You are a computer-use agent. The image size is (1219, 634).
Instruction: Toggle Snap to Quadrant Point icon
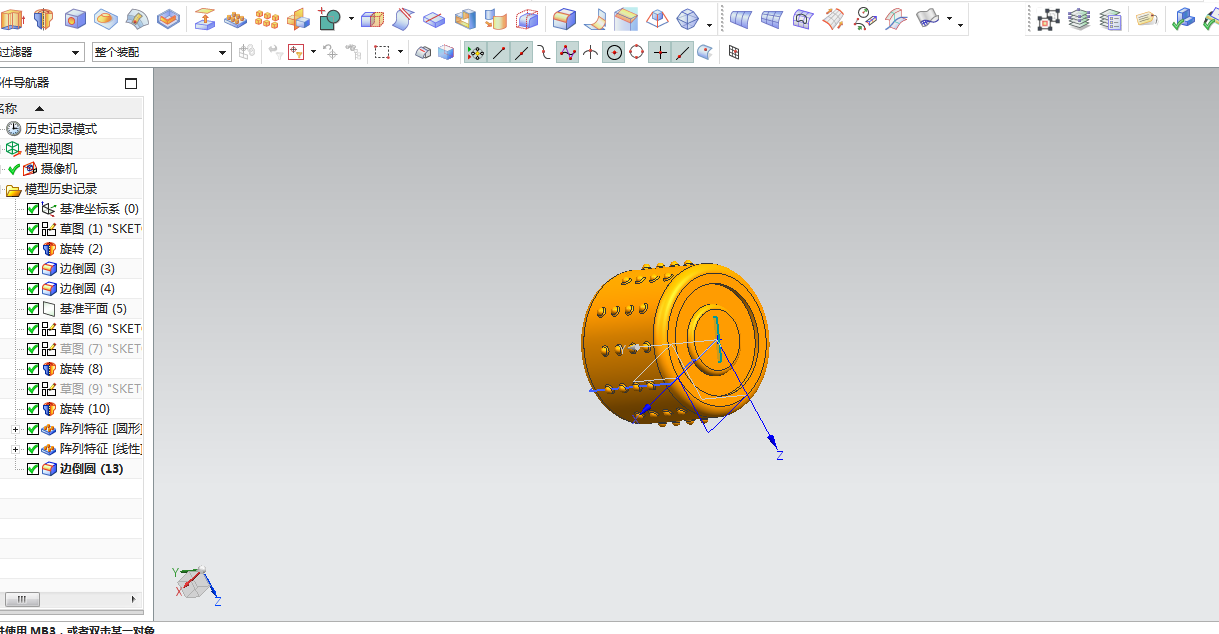pos(636,52)
